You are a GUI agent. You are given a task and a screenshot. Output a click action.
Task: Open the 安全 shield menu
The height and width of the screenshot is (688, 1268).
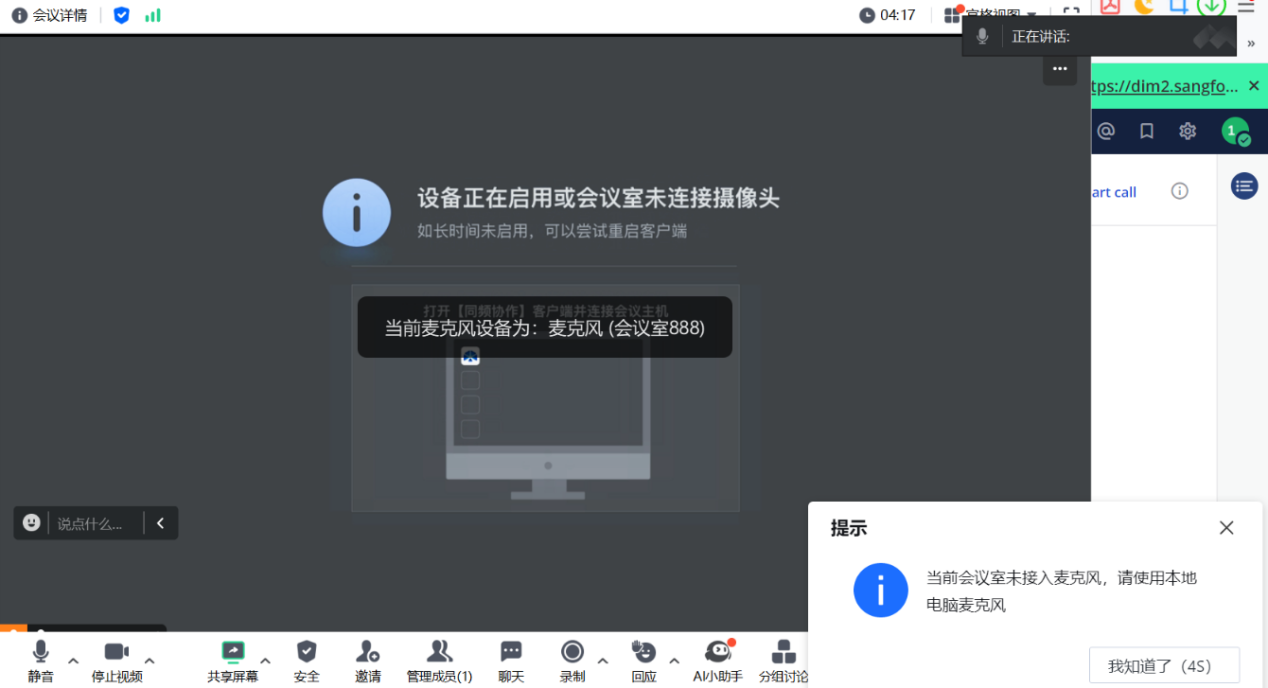[307, 660]
